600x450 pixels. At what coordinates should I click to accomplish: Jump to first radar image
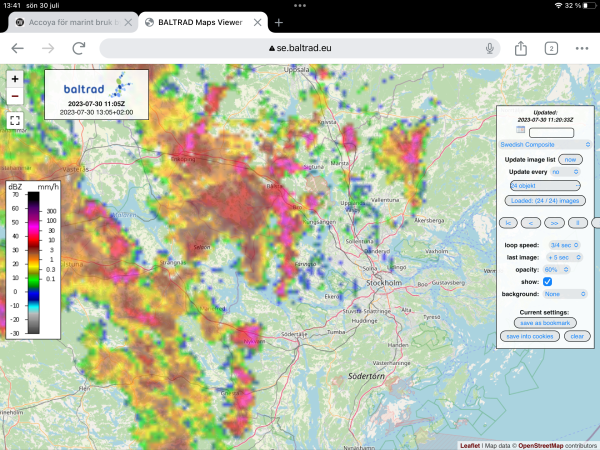tap(508, 222)
